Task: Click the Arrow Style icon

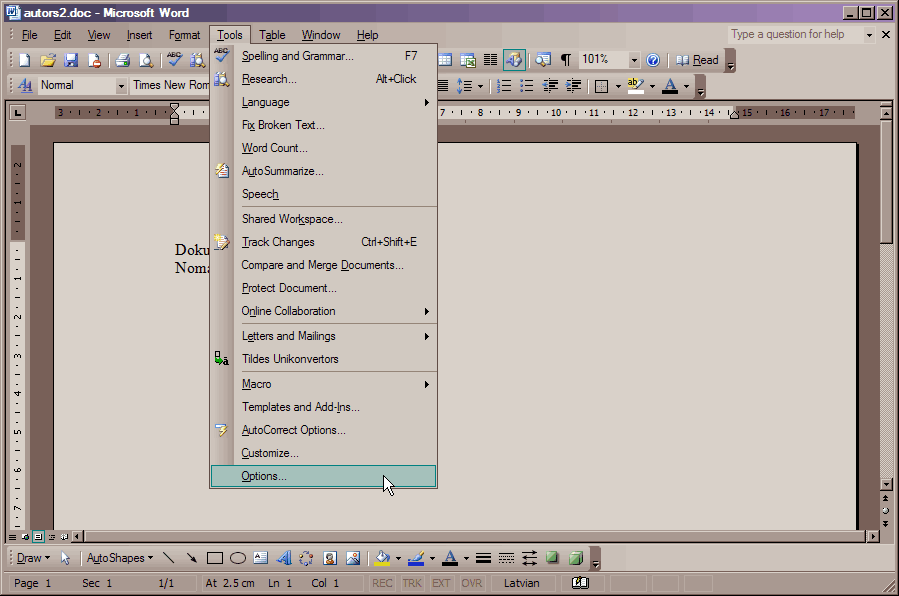Action: 530,558
